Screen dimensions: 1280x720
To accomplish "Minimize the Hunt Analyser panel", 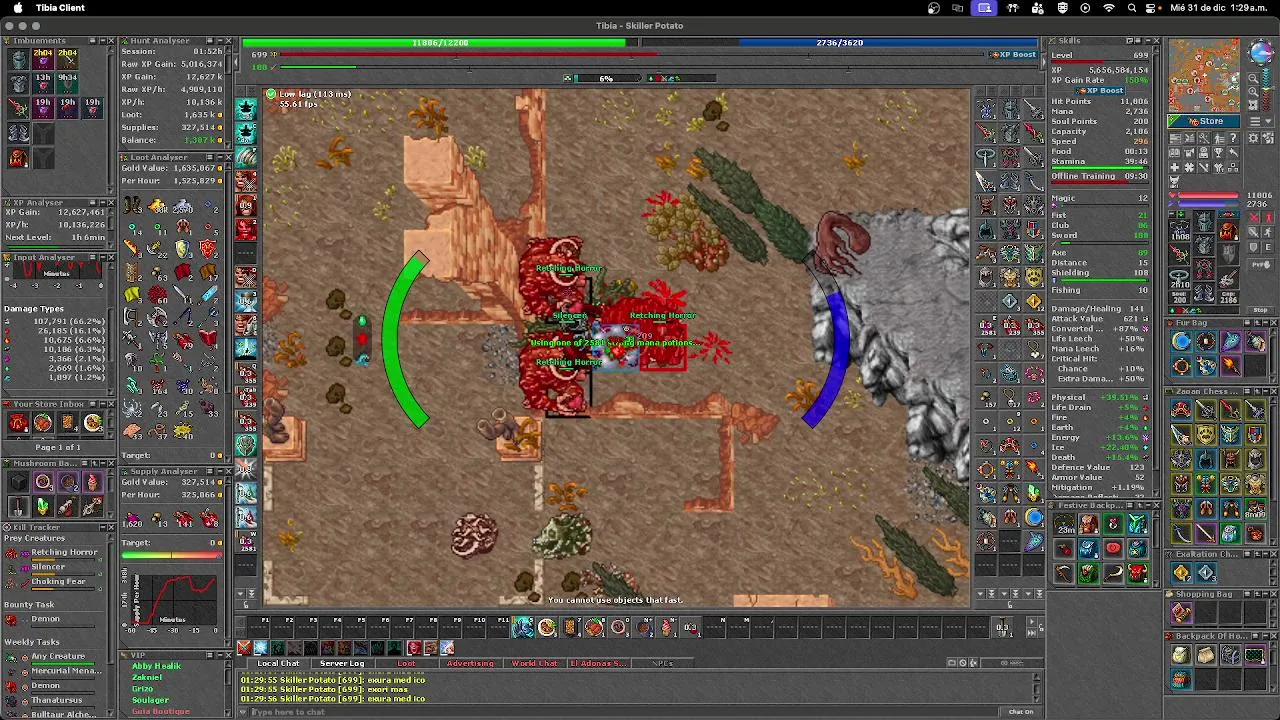I will (220, 41).
